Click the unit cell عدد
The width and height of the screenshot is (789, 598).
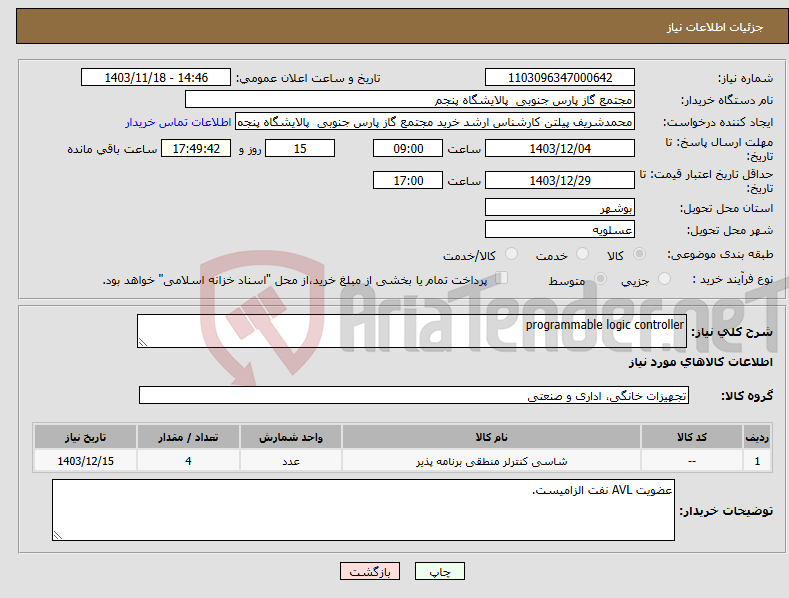291,461
